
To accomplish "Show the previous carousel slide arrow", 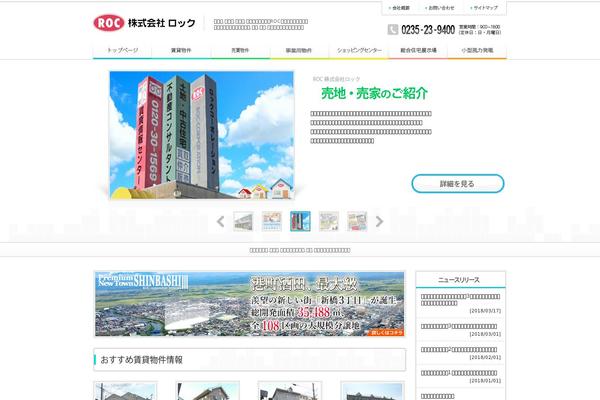I will pyautogui.click(x=220, y=221).
